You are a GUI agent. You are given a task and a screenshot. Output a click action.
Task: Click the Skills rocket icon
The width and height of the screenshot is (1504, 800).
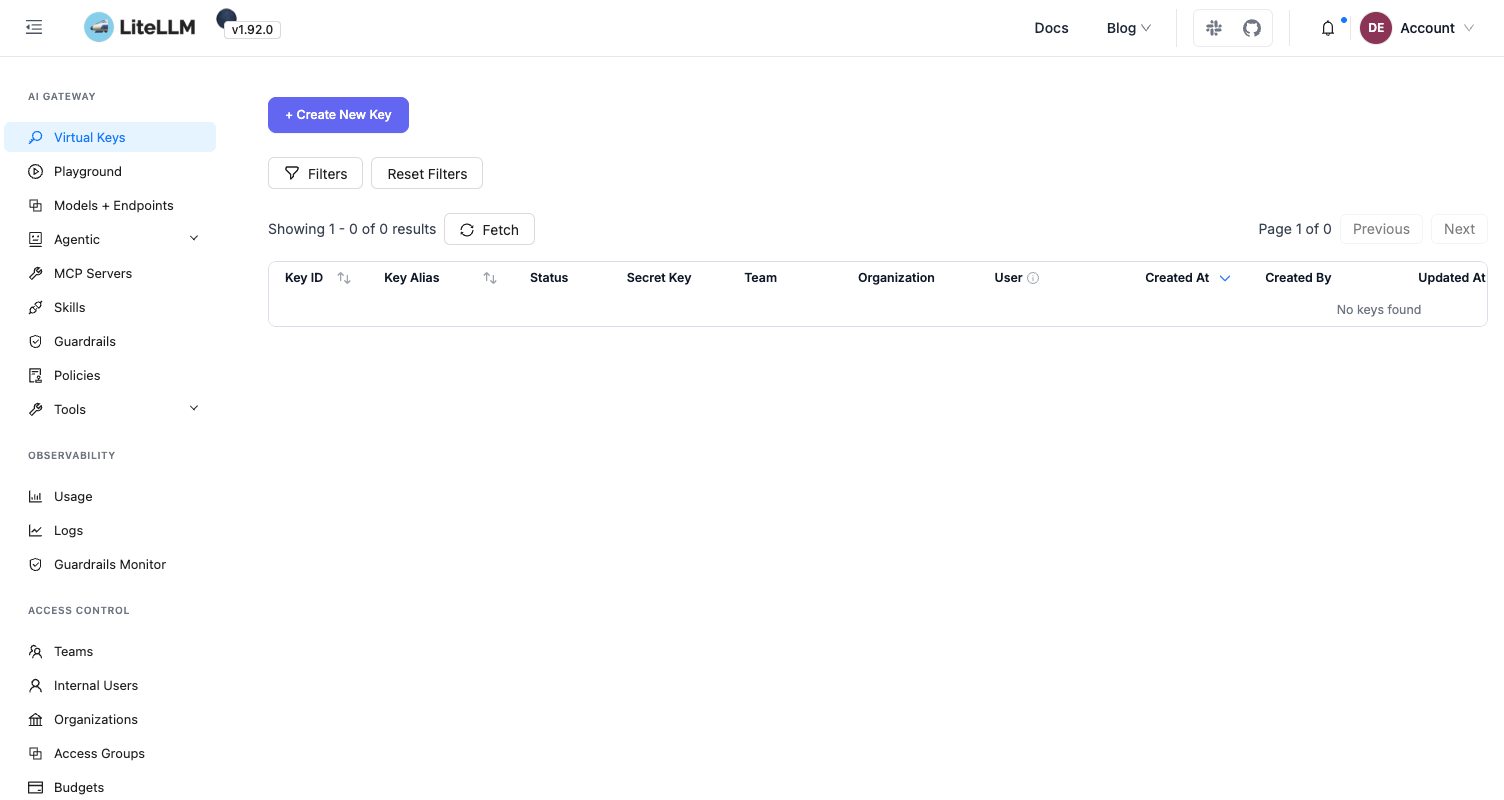click(x=36, y=308)
